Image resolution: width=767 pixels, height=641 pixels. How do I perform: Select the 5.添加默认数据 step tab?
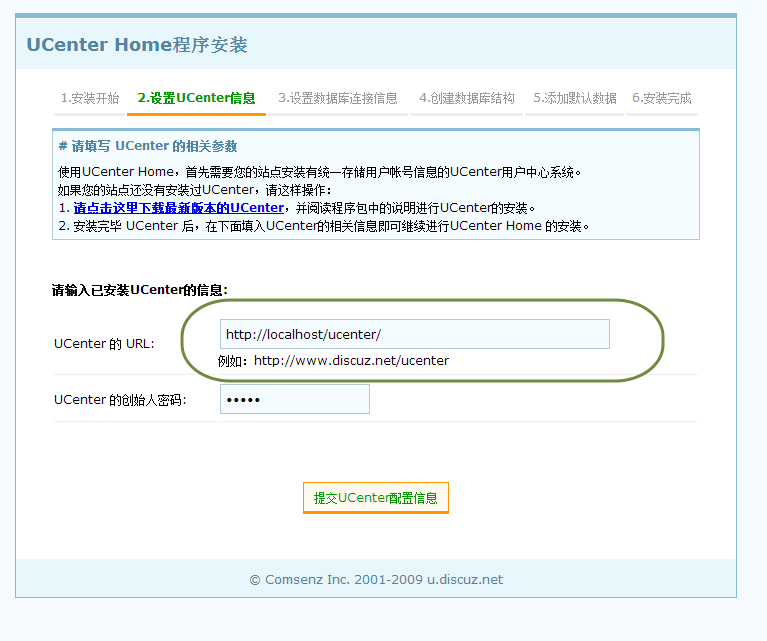(575, 98)
